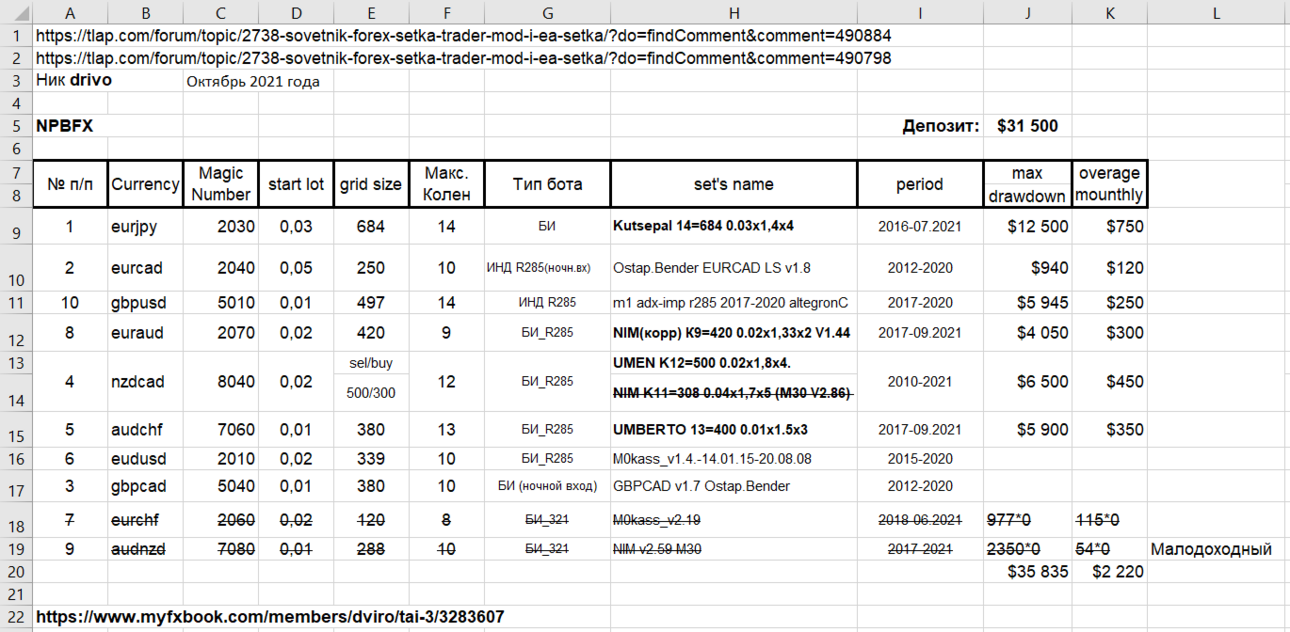The width and height of the screenshot is (1290, 632).
Task: Select max drawdown $12 500
Action: click(1027, 227)
